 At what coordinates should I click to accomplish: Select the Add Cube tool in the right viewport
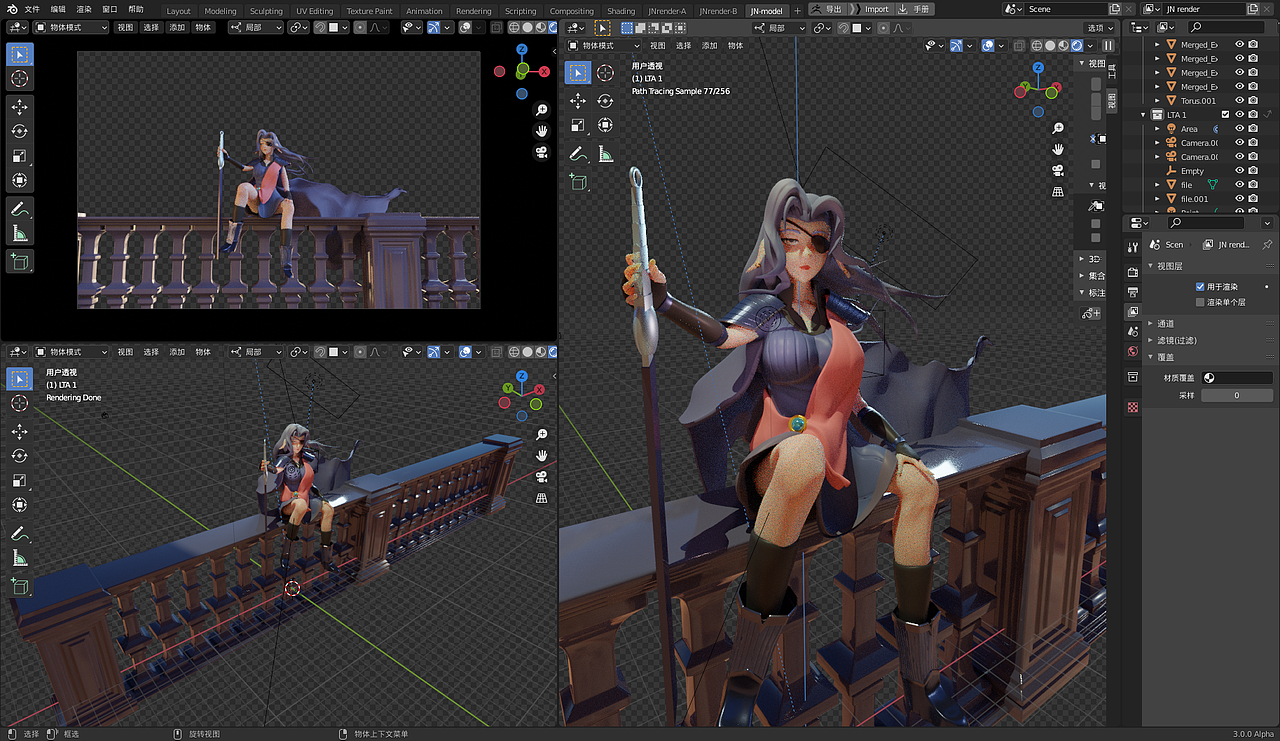click(x=578, y=182)
